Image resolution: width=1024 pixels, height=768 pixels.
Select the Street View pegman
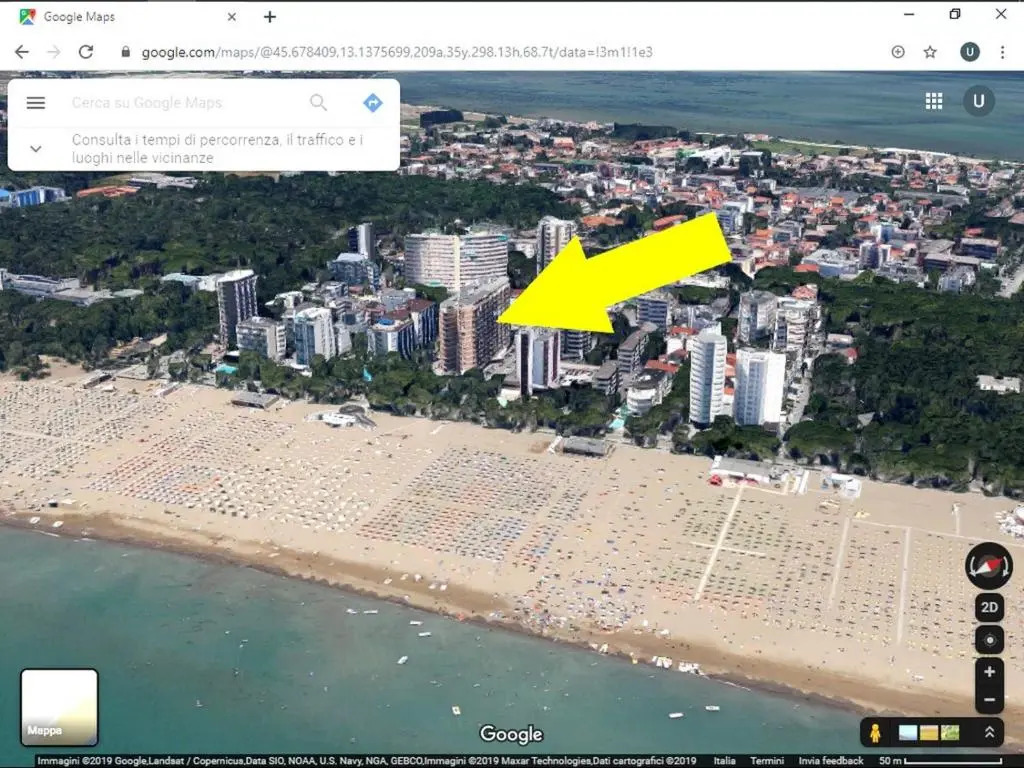875,732
